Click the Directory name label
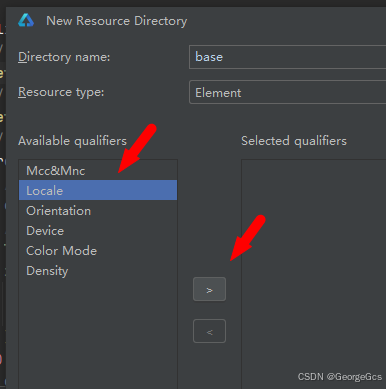 64,57
